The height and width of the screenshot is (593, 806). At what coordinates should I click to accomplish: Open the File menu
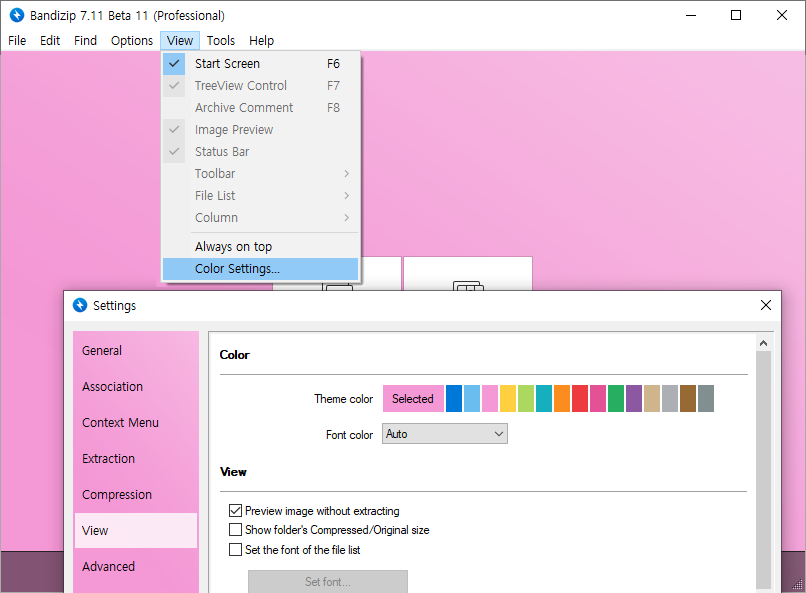[x=17, y=41]
